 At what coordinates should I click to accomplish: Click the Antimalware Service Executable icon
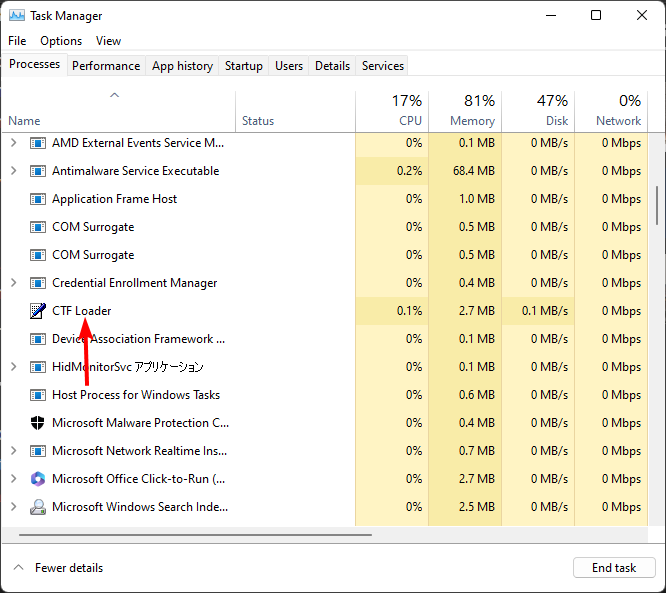pos(38,171)
